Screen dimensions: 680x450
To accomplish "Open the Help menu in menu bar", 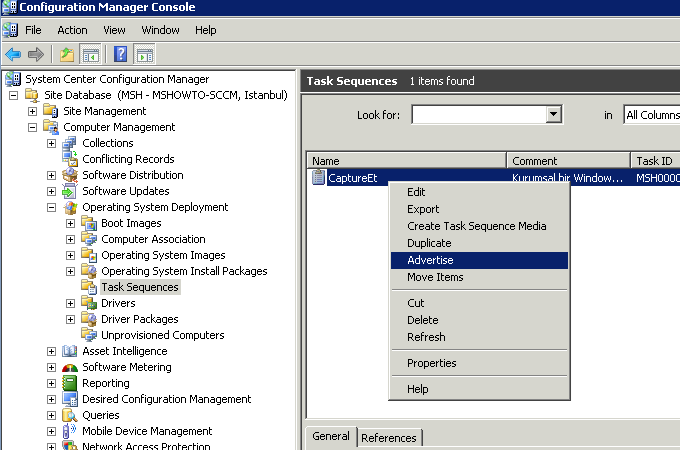I will (206, 30).
